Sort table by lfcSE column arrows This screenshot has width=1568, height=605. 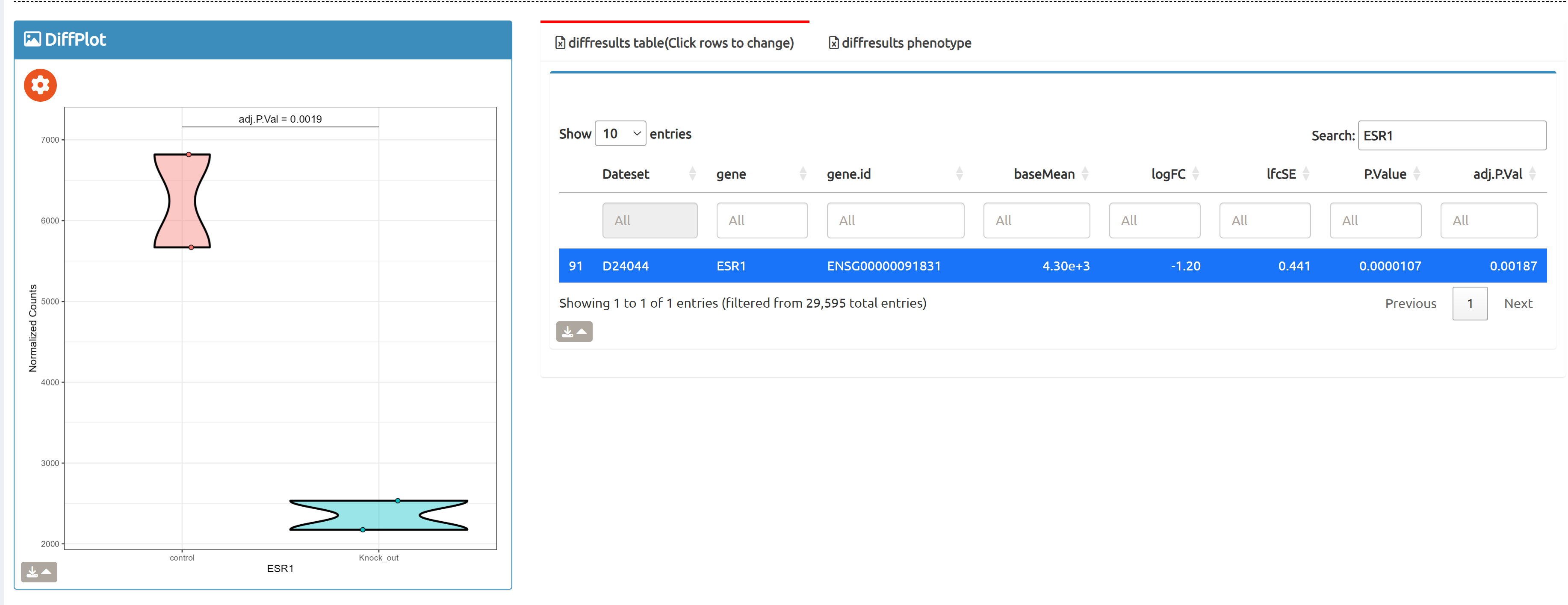pos(1305,174)
